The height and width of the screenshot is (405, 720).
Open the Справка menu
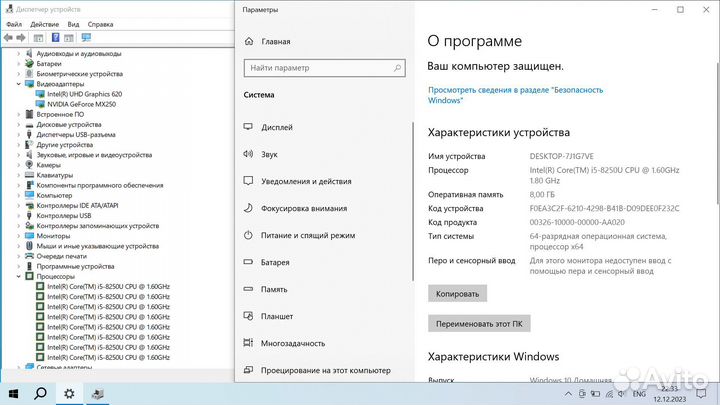[100, 24]
